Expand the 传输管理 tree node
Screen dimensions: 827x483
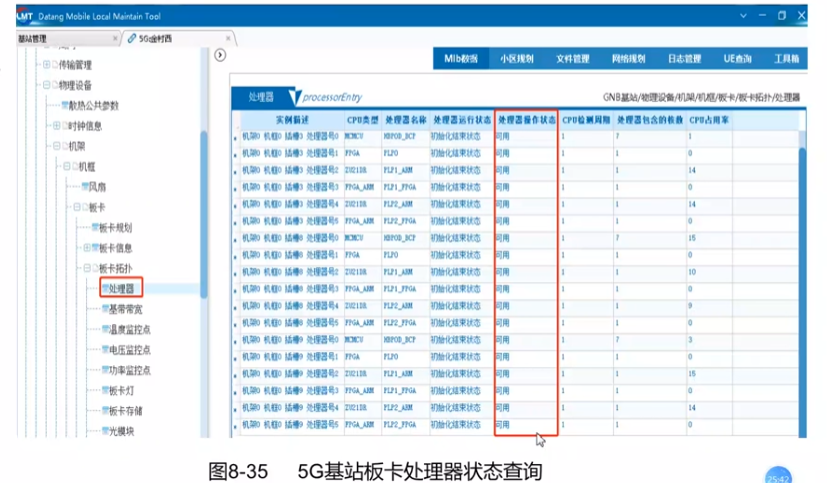click(x=46, y=64)
